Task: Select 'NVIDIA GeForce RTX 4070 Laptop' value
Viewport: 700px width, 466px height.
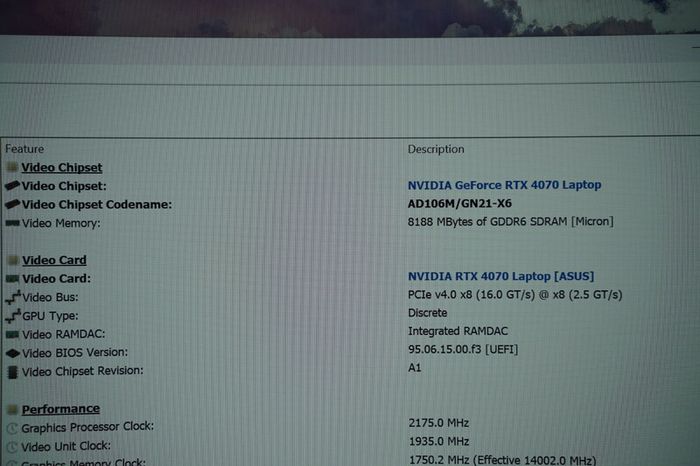Action: [504, 185]
